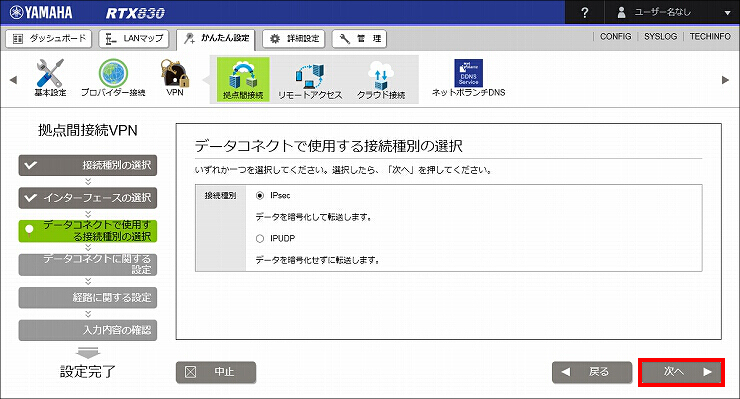Click the 設定完了 label

click(x=88, y=372)
